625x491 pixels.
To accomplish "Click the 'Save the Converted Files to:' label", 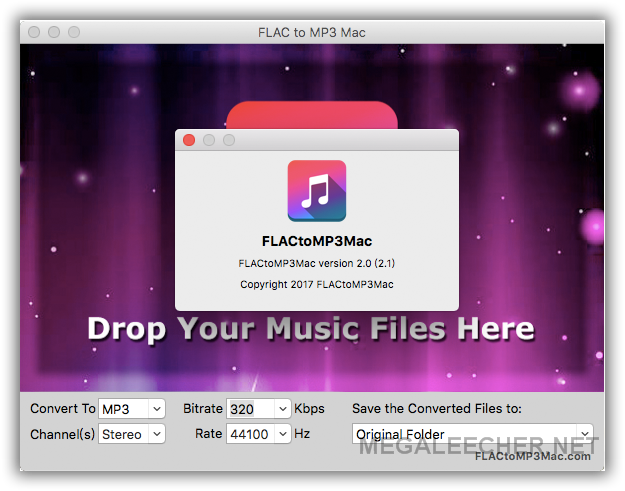I will click(x=437, y=409).
